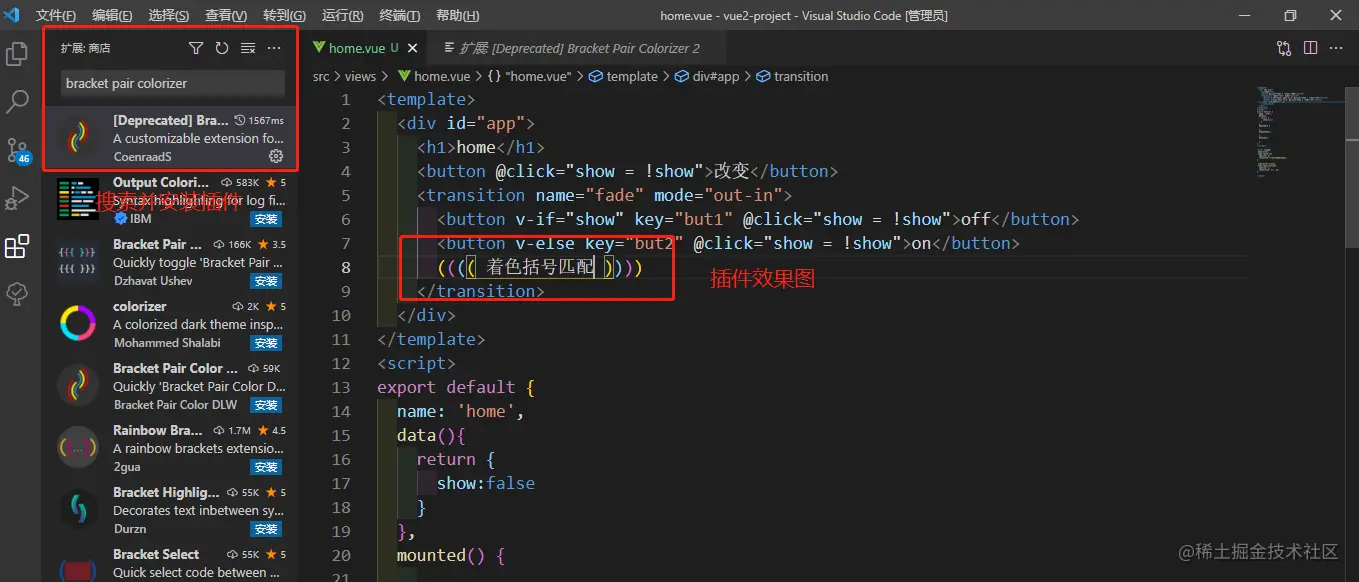Click the export default line
This screenshot has width=1359, height=582.
(x=456, y=387)
